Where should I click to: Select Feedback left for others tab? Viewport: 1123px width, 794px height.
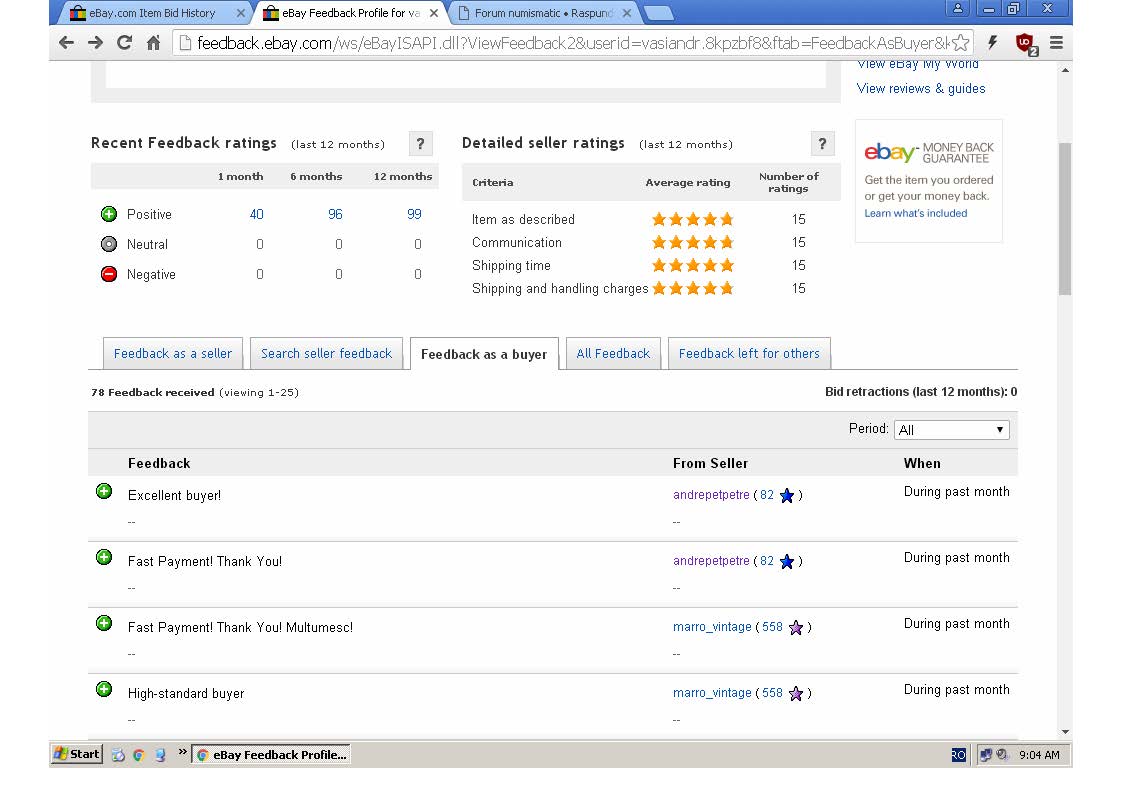[x=749, y=354]
